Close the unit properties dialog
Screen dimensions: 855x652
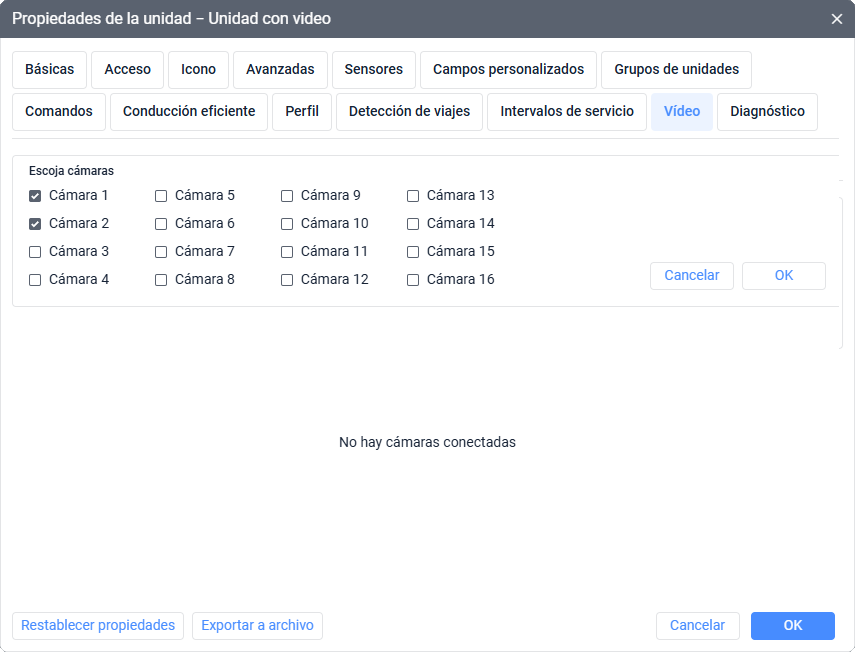(837, 19)
